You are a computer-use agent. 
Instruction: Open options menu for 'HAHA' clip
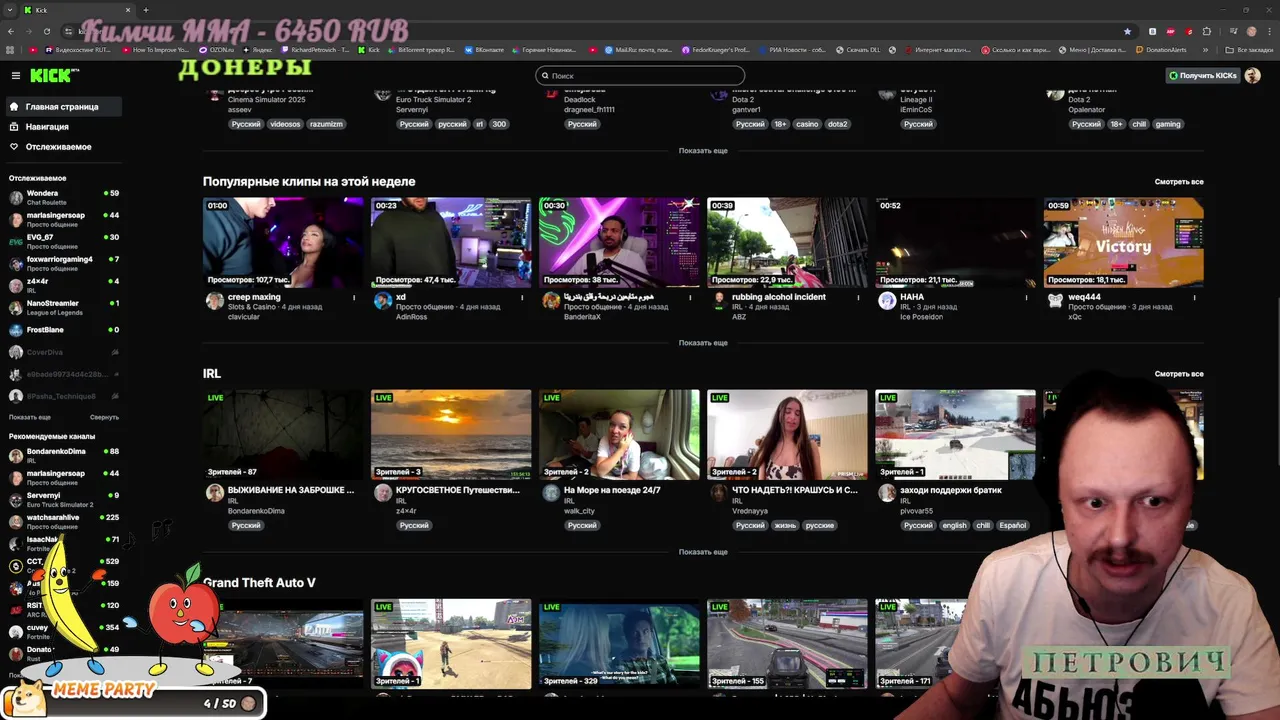(x=1026, y=297)
